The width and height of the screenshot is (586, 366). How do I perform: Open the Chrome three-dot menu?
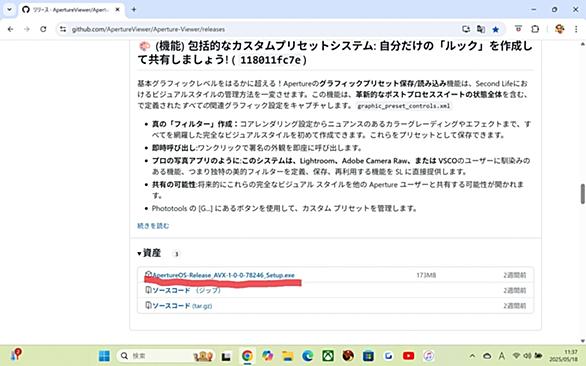pos(576,29)
